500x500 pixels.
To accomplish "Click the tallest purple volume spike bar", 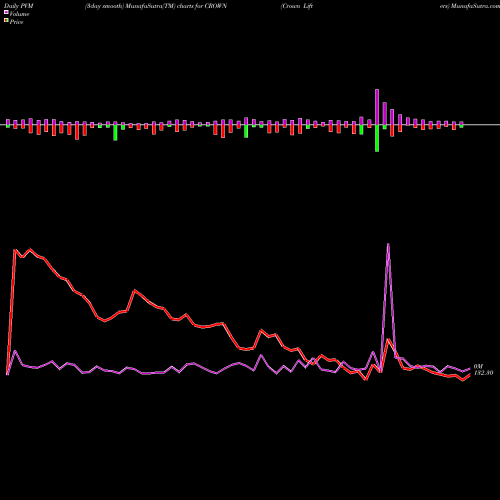I will point(377,107).
